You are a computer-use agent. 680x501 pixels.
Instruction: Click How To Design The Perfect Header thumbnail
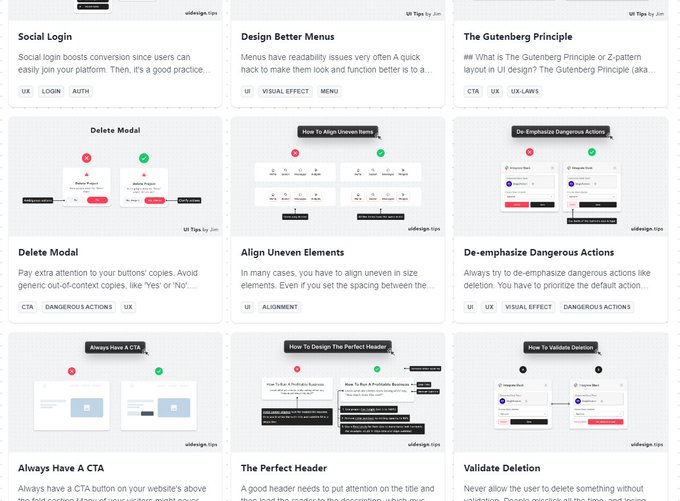(x=338, y=392)
